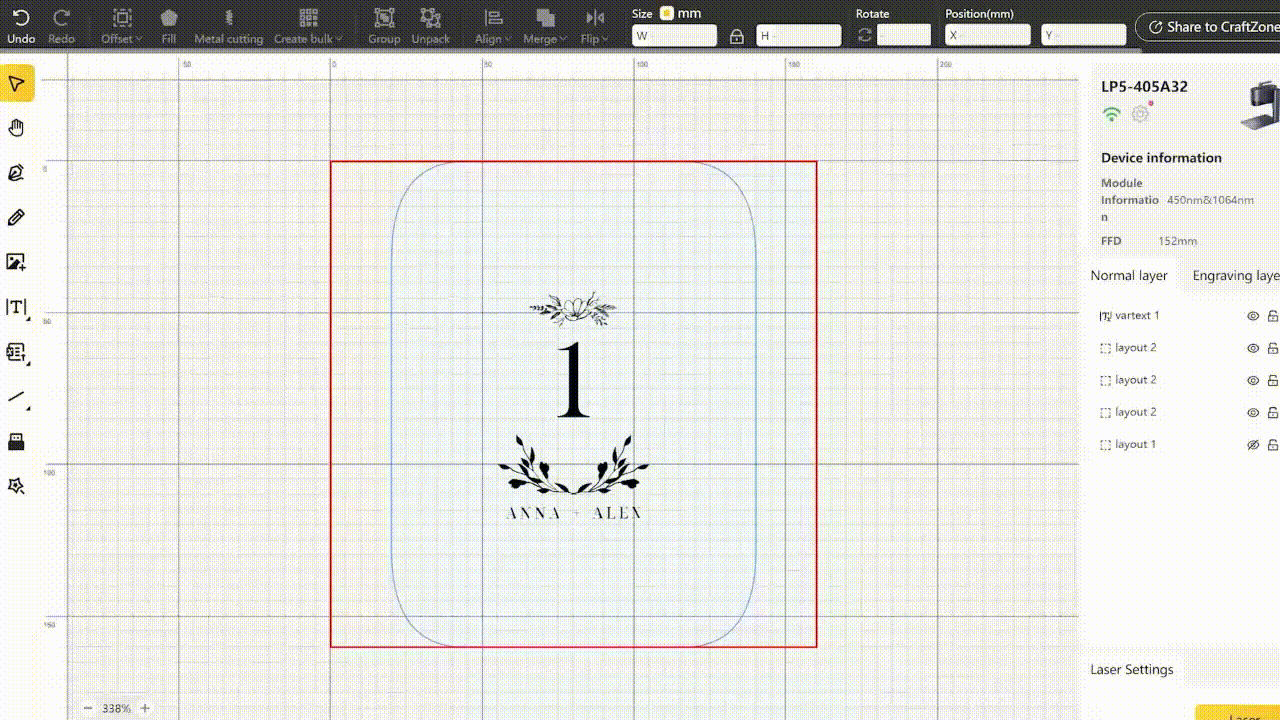Screen dimensions: 1280x720
Task: Switch to the Normal layer tab
Action: click(x=1129, y=275)
